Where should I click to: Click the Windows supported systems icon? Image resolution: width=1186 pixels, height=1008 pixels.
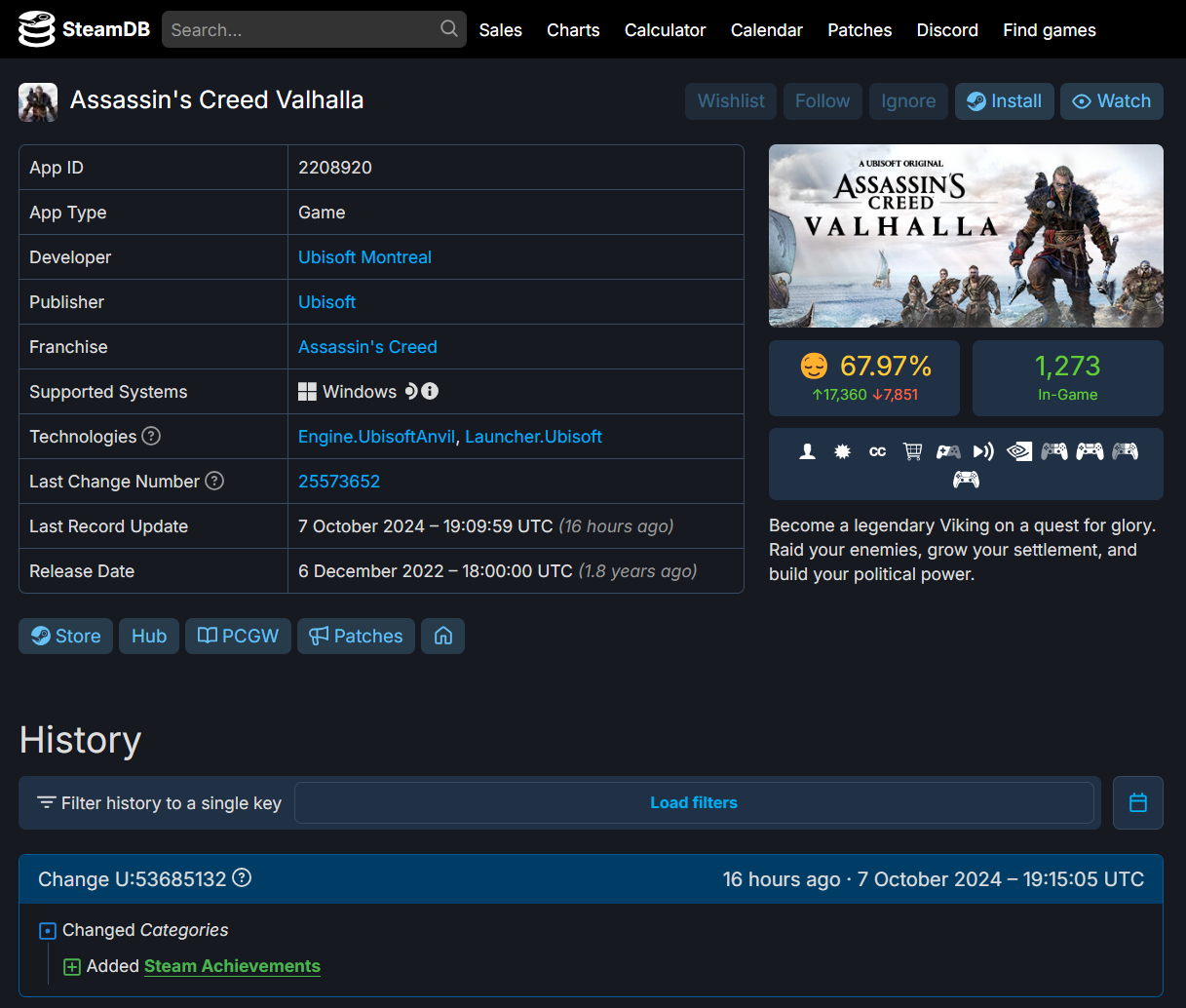[x=307, y=391]
